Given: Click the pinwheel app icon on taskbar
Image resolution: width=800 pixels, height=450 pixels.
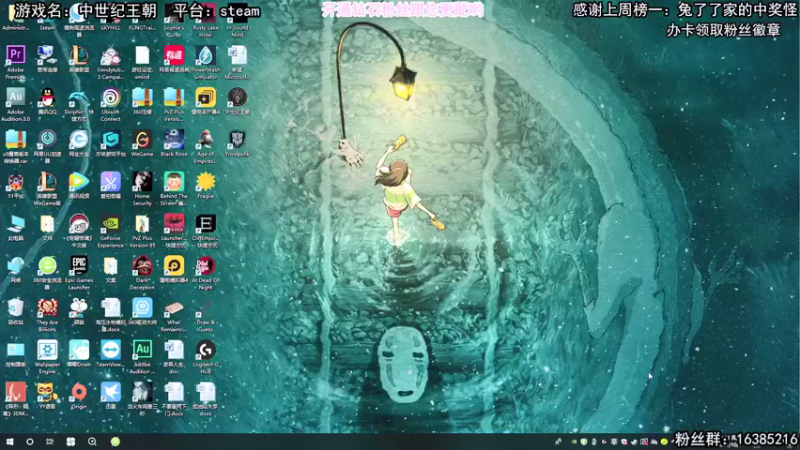Looking at the screenshot, I should click(x=70, y=442).
